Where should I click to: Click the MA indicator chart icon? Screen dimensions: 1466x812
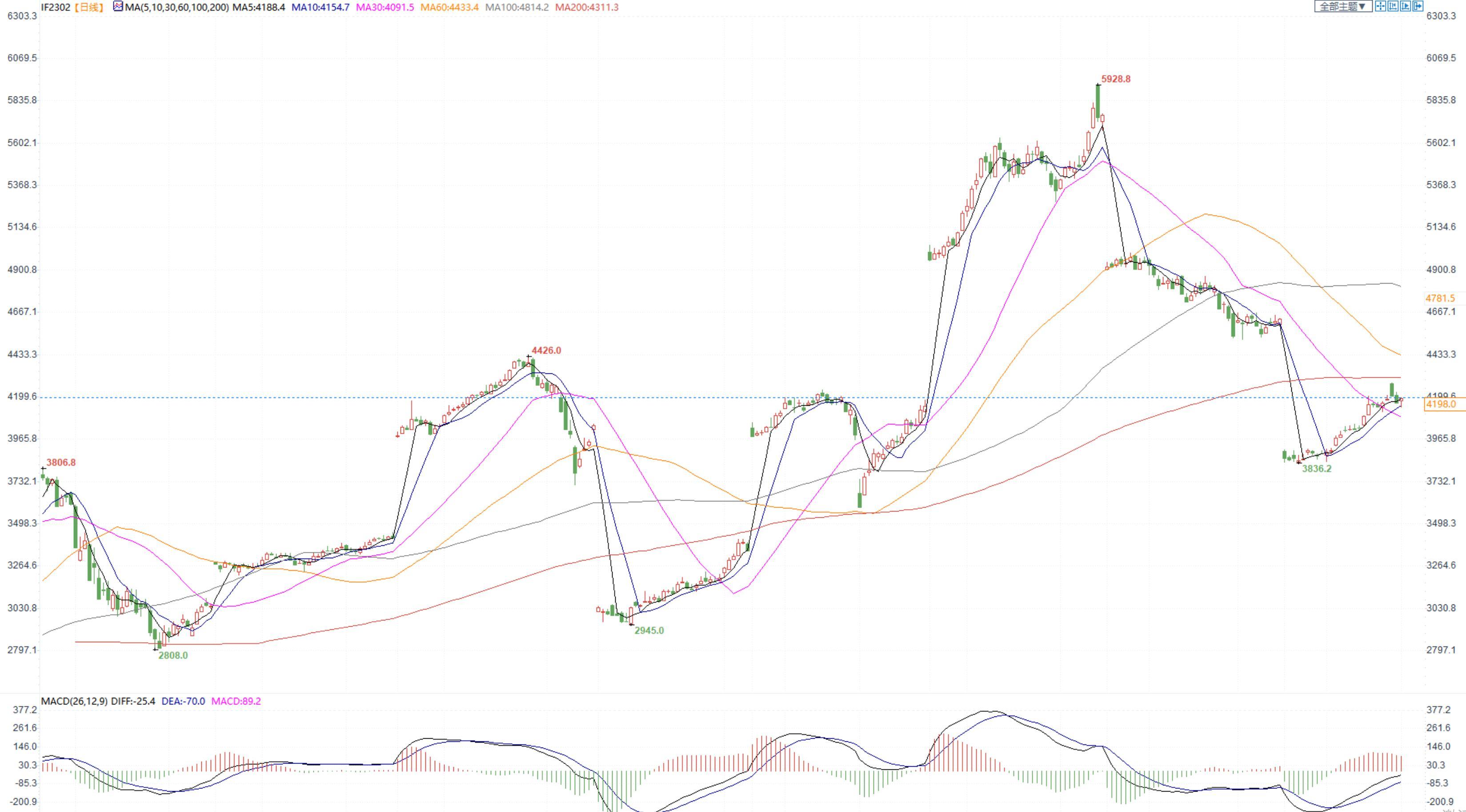(x=118, y=7)
